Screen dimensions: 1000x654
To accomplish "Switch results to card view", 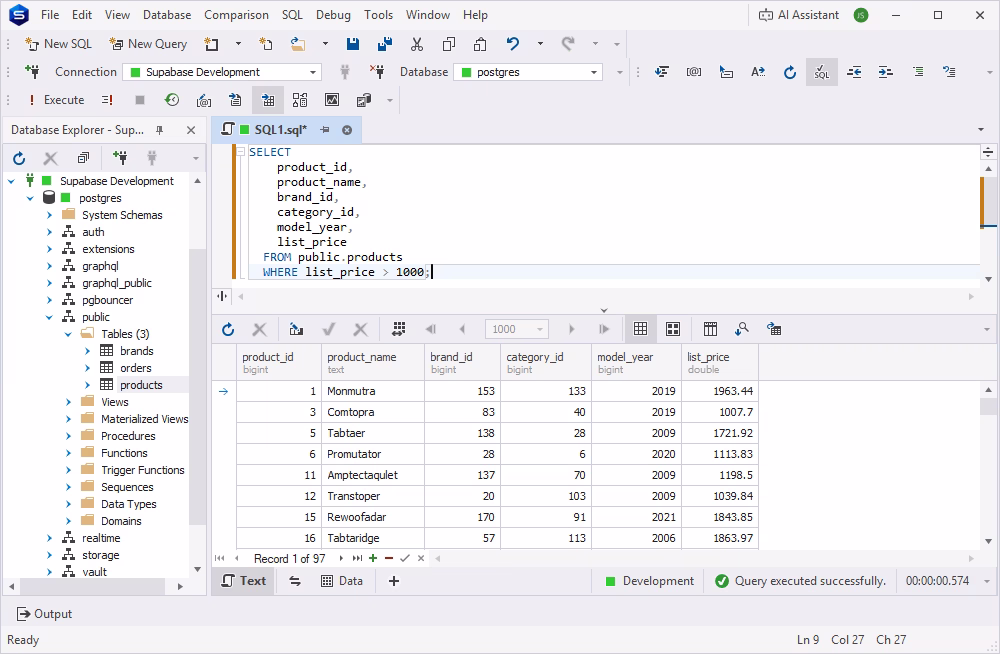I will click(673, 329).
